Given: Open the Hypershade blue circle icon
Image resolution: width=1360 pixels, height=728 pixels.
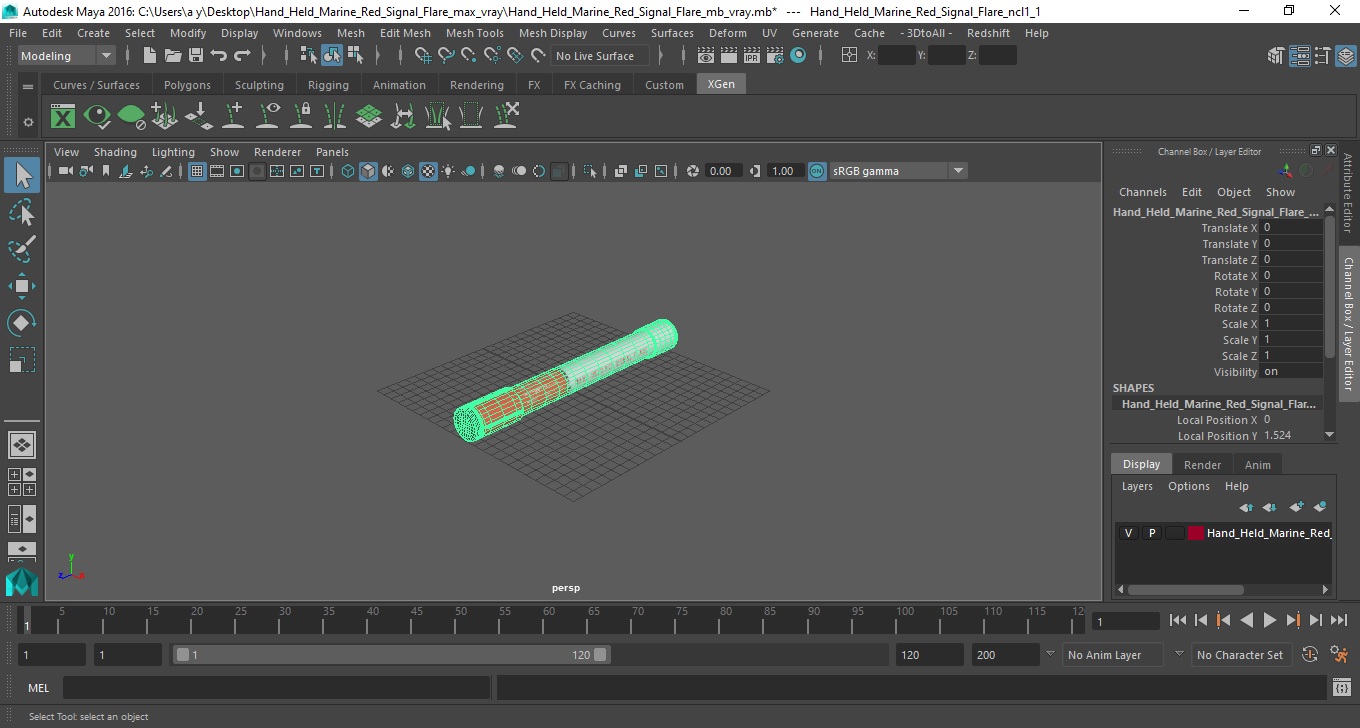Looking at the screenshot, I should [x=798, y=56].
